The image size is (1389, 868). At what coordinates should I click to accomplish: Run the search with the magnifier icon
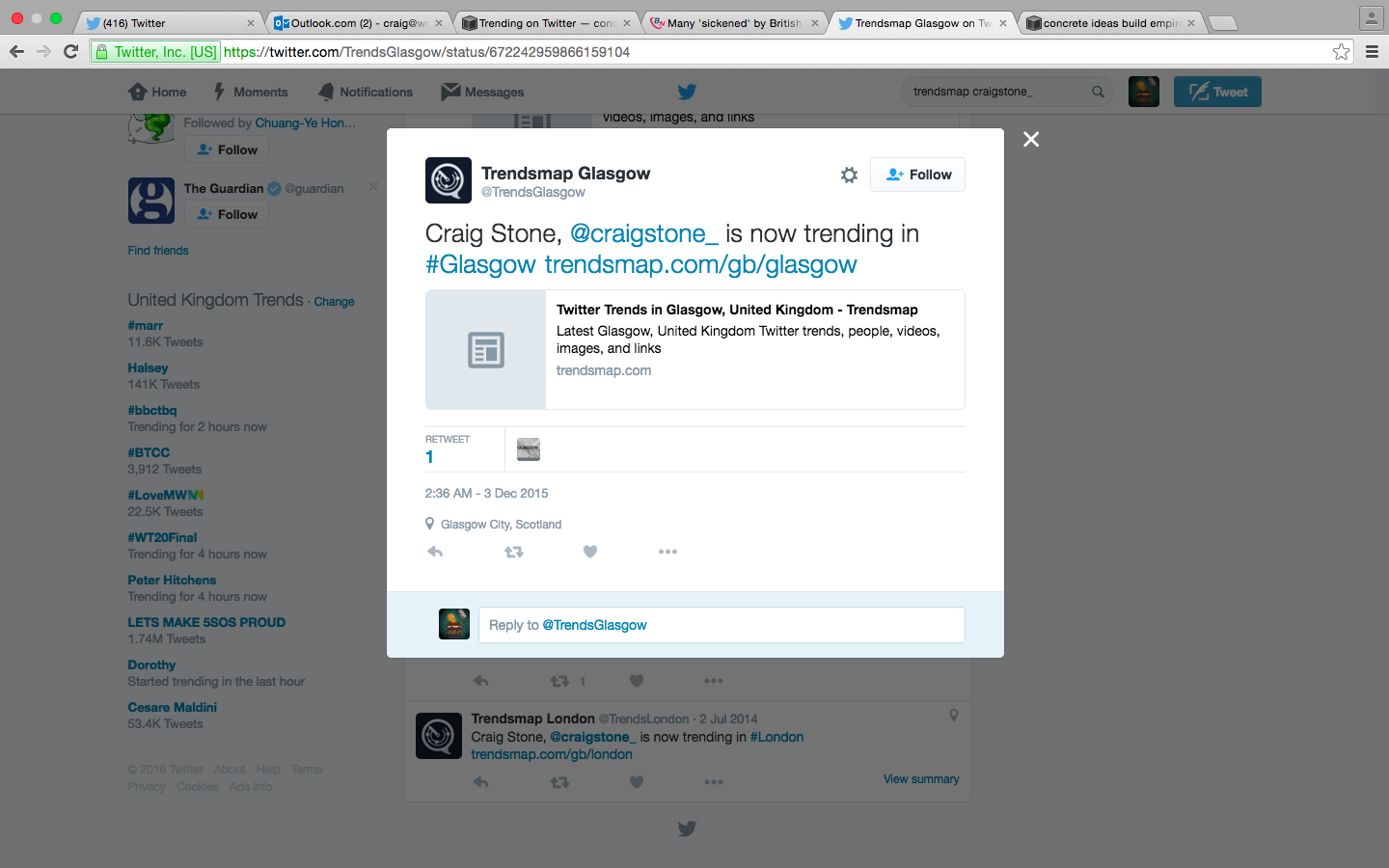[x=1098, y=92]
